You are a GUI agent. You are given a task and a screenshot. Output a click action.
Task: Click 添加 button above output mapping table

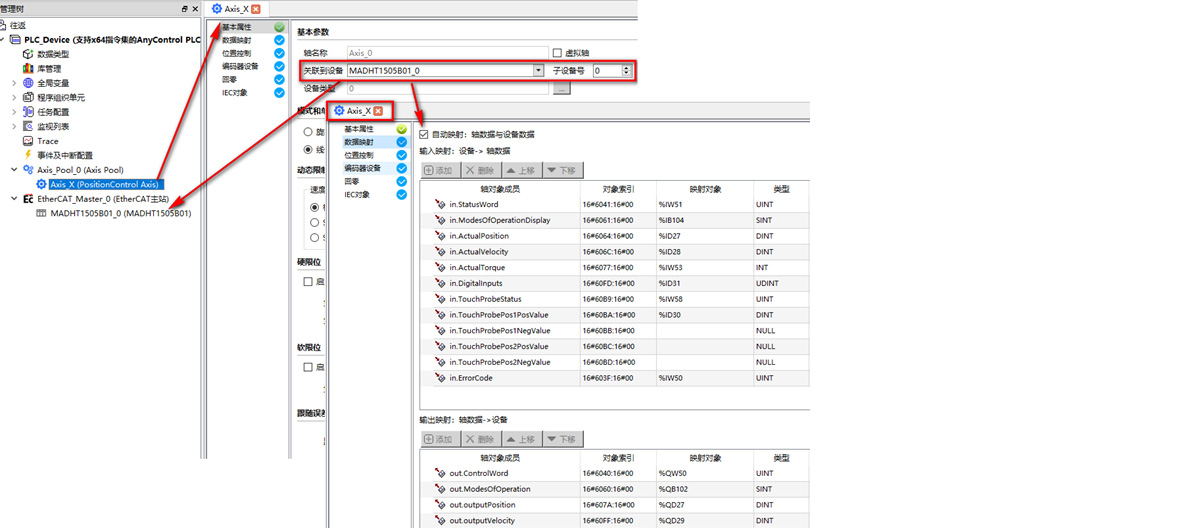tap(440, 440)
